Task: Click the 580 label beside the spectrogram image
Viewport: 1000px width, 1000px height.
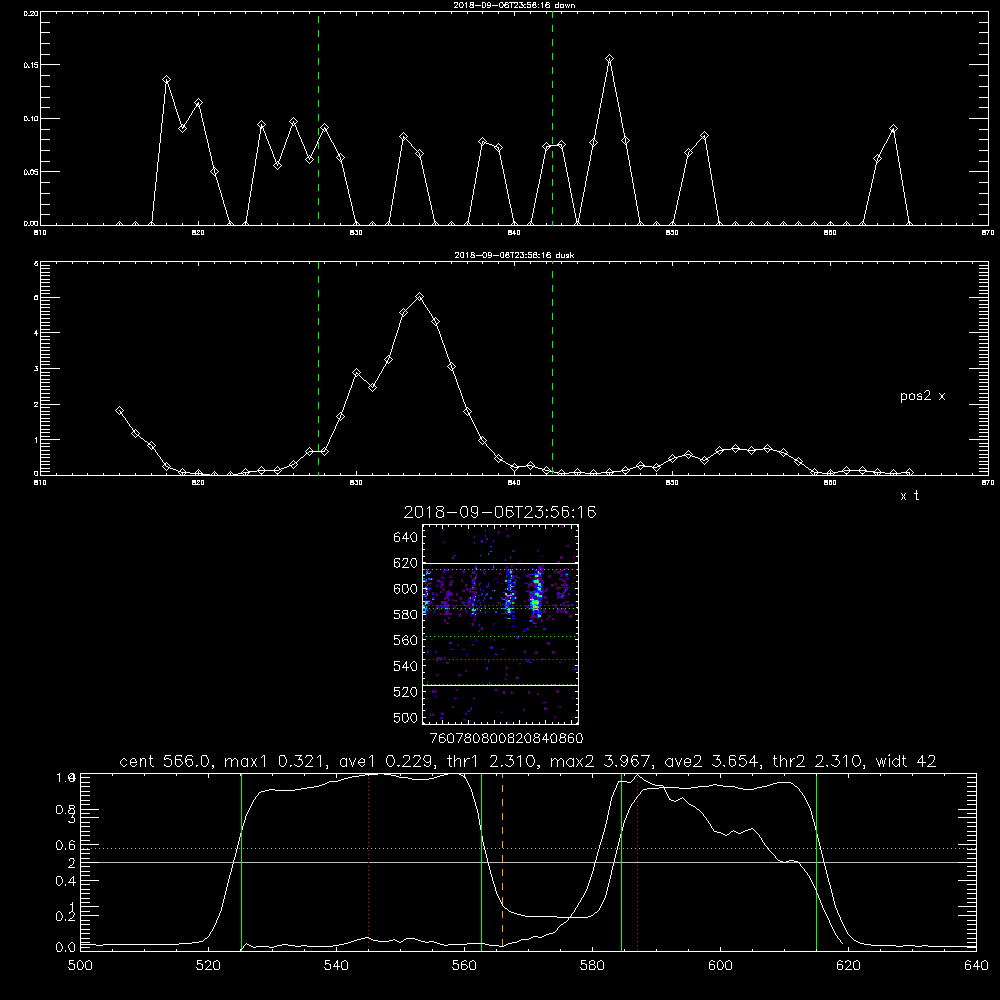Action: (406, 614)
